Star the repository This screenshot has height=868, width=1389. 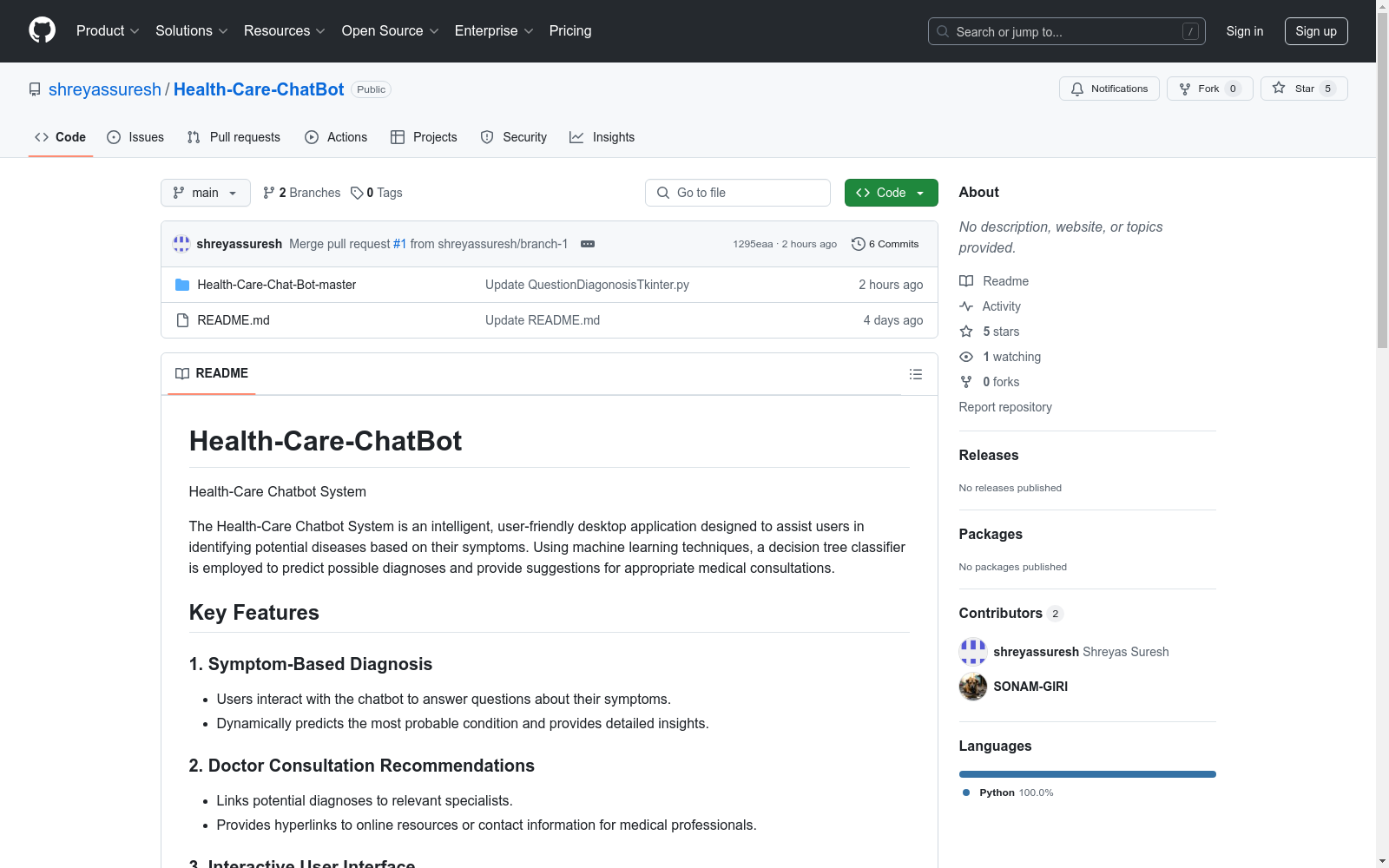click(1304, 89)
